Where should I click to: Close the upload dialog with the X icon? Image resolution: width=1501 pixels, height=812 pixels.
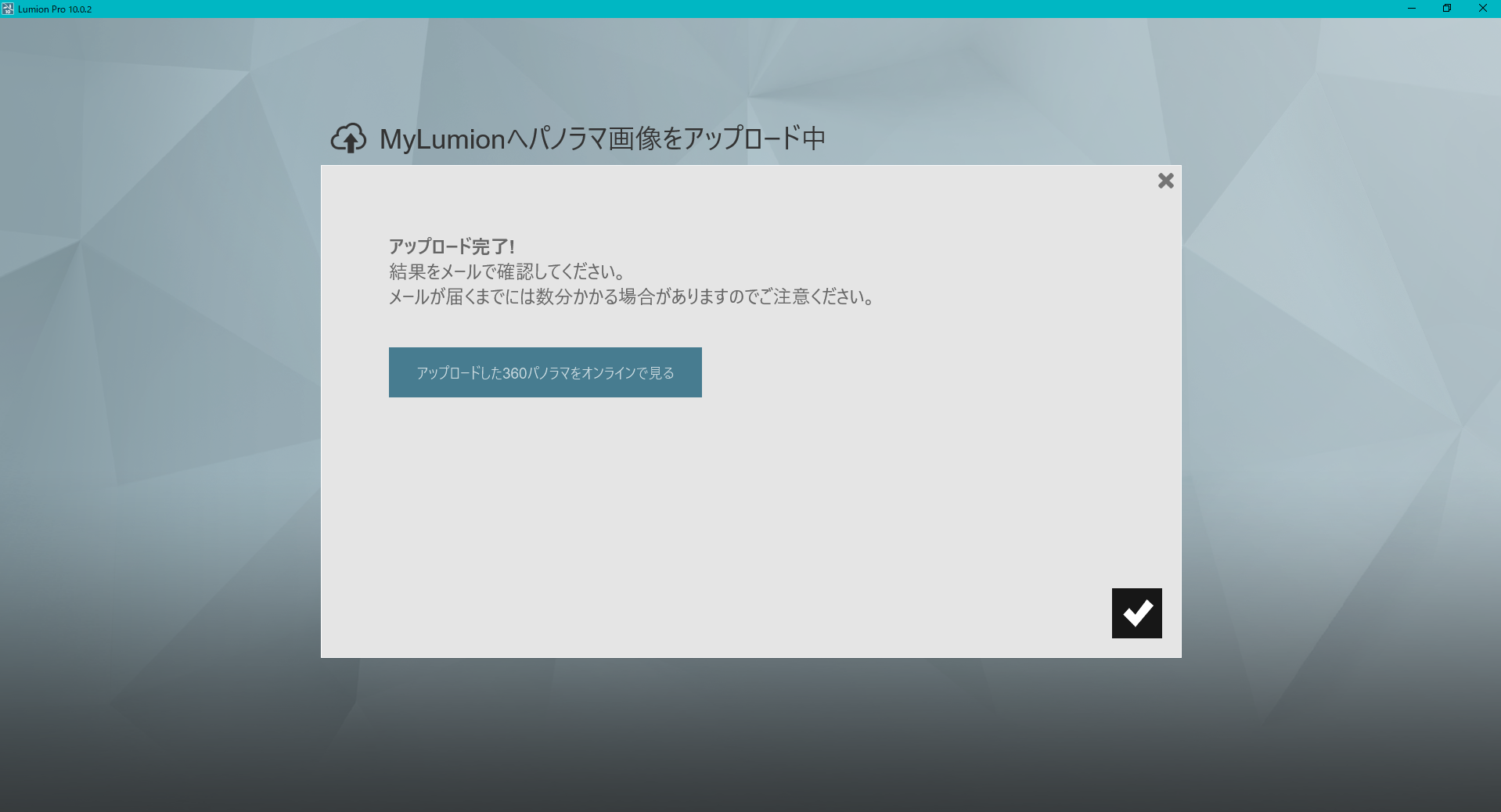pos(1165,181)
